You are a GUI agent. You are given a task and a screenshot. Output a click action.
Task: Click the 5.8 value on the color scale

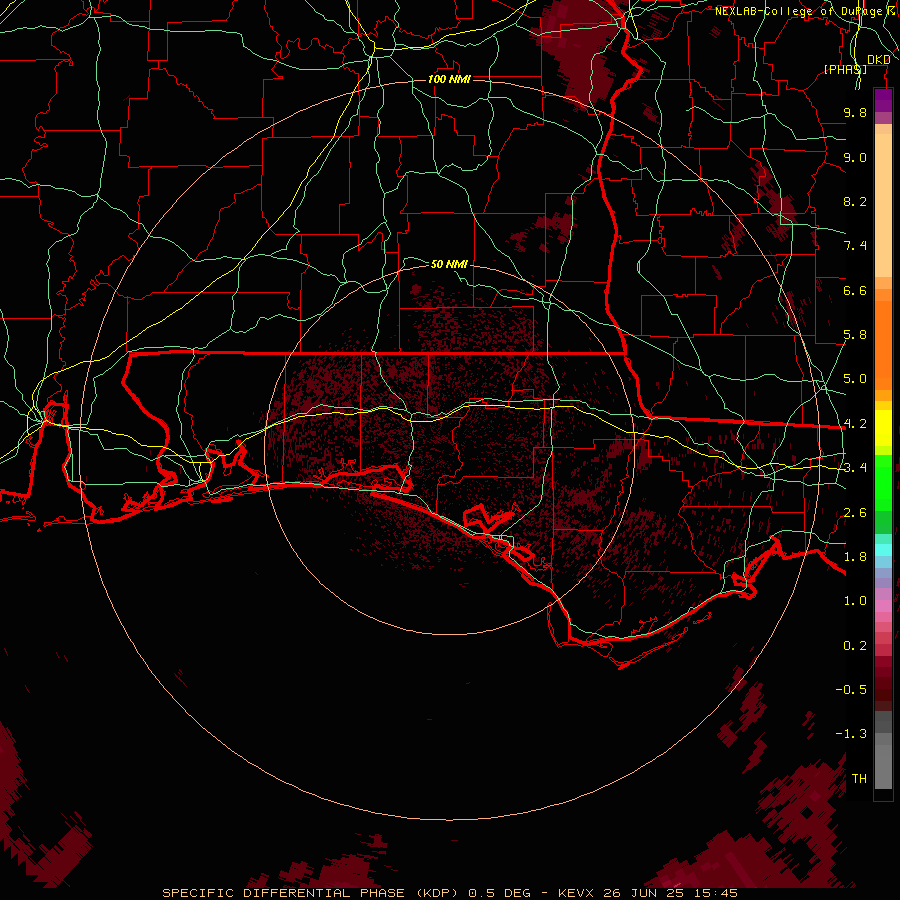click(x=855, y=335)
